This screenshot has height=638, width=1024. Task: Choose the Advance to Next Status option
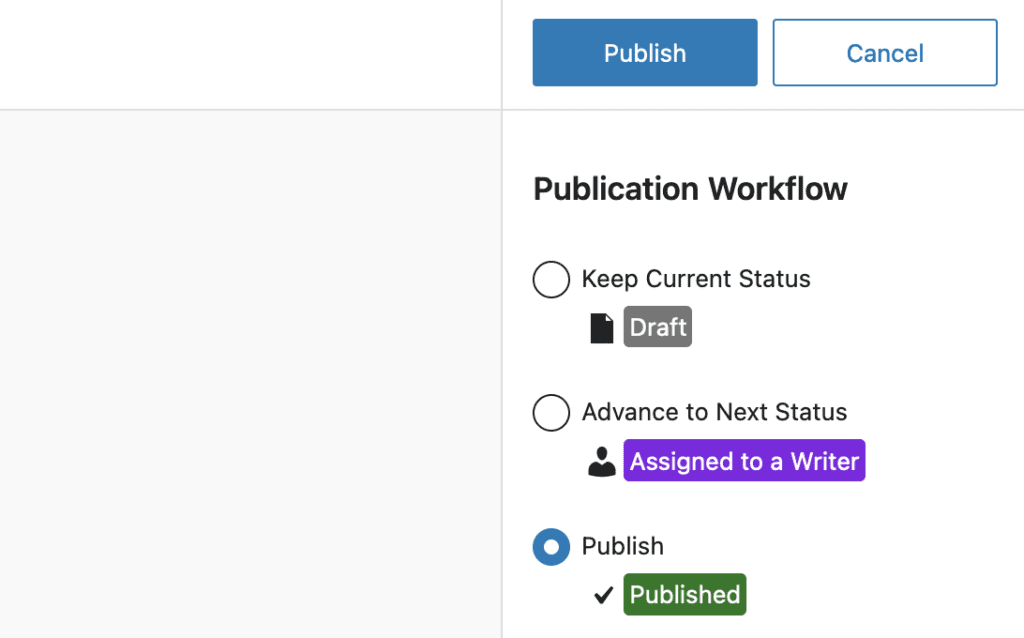point(551,413)
